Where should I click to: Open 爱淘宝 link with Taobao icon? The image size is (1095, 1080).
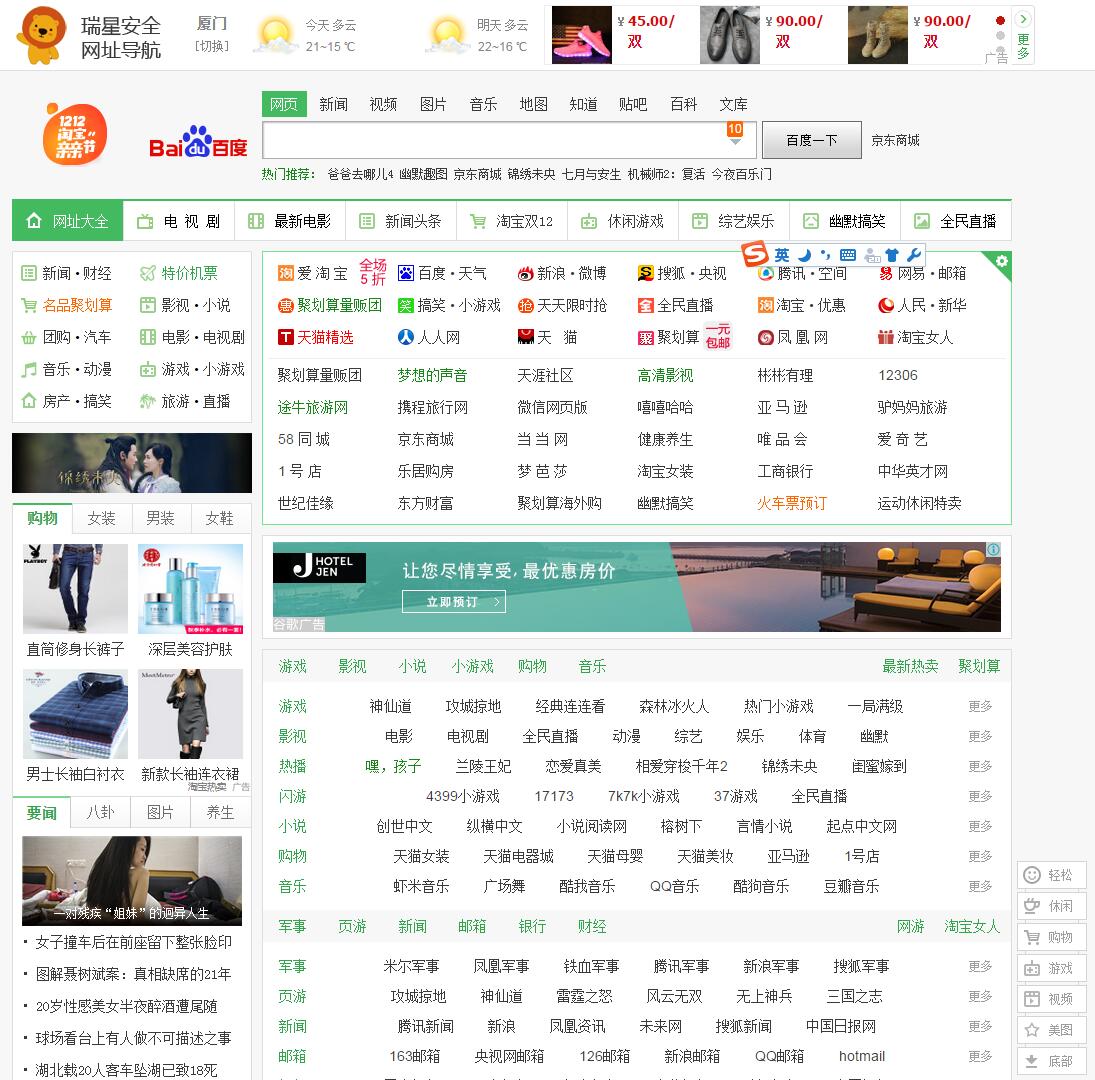[313, 273]
